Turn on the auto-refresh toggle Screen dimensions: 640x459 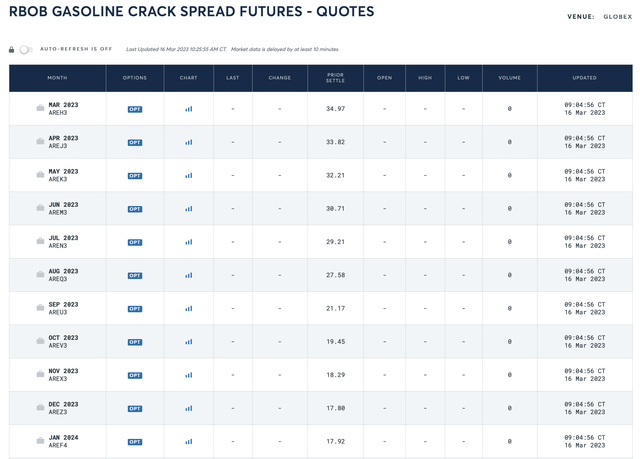25,49
